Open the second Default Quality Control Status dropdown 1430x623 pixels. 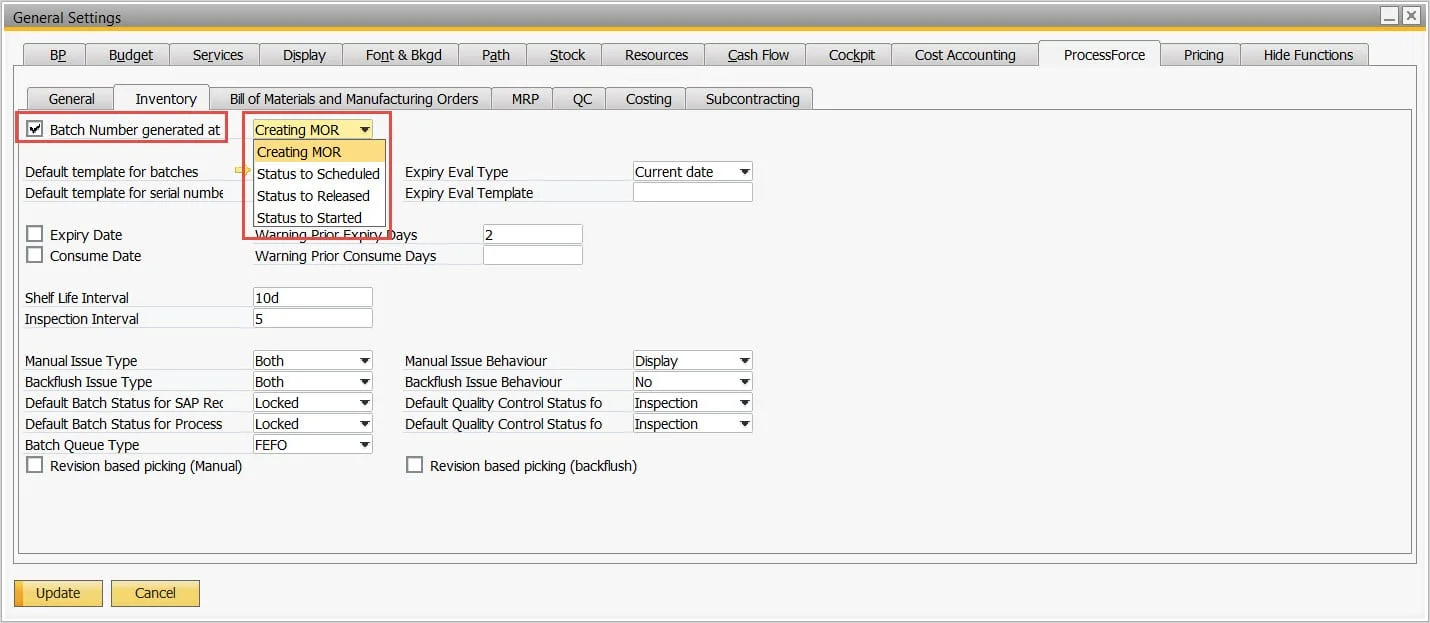[x=744, y=424]
